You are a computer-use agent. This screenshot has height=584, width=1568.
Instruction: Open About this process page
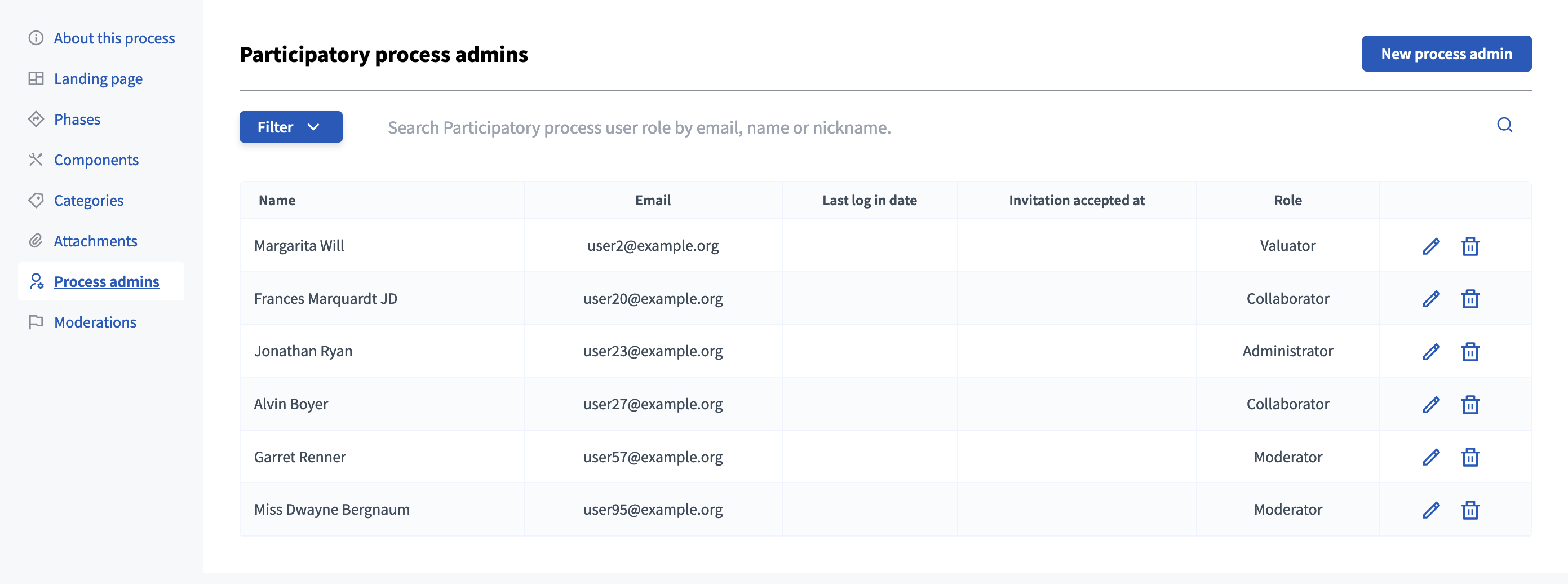point(114,38)
